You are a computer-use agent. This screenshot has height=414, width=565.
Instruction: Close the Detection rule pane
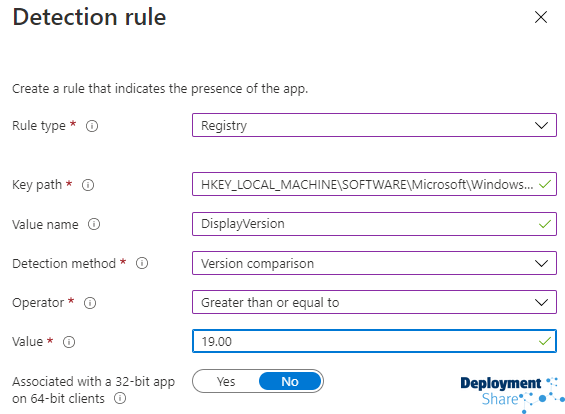pos(540,17)
